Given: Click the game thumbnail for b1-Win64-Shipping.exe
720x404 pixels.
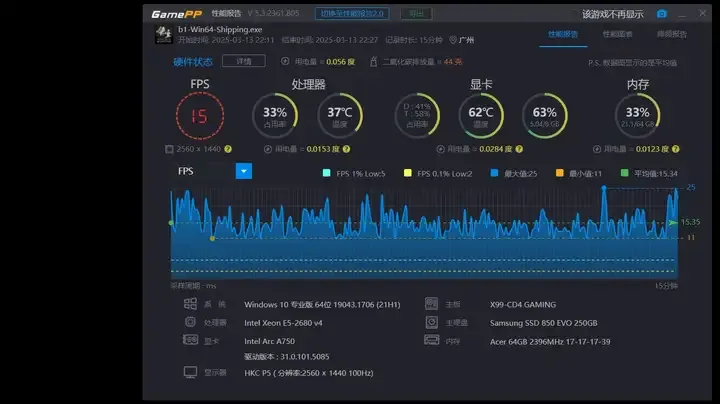Looking at the screenshot, I should [163, 34].
